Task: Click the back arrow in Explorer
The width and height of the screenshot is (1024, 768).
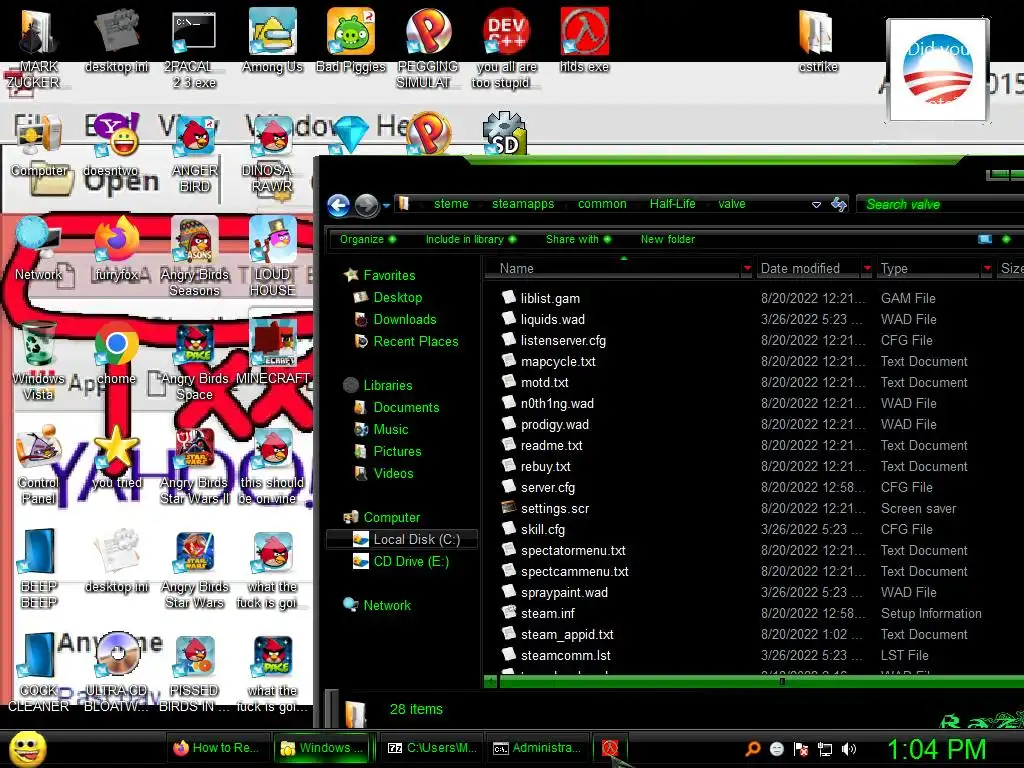Action: click(x=338, y=205)
